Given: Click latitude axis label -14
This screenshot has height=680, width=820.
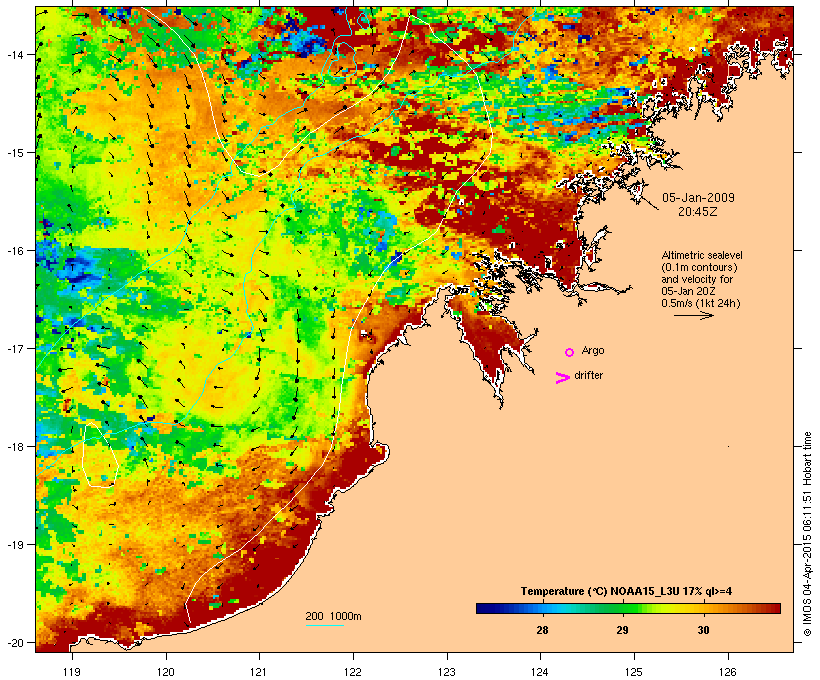Looking at the screenshot, I should pyautogui.click(x=14, y=54).
